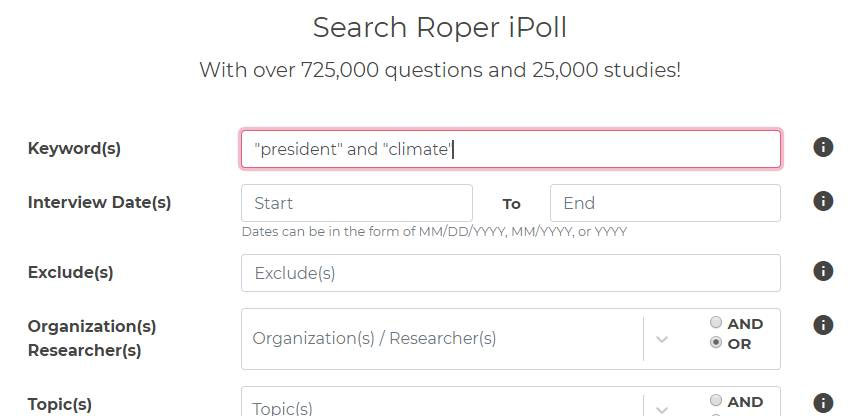Focus the Start interview date field

click(x=357, y=203)
